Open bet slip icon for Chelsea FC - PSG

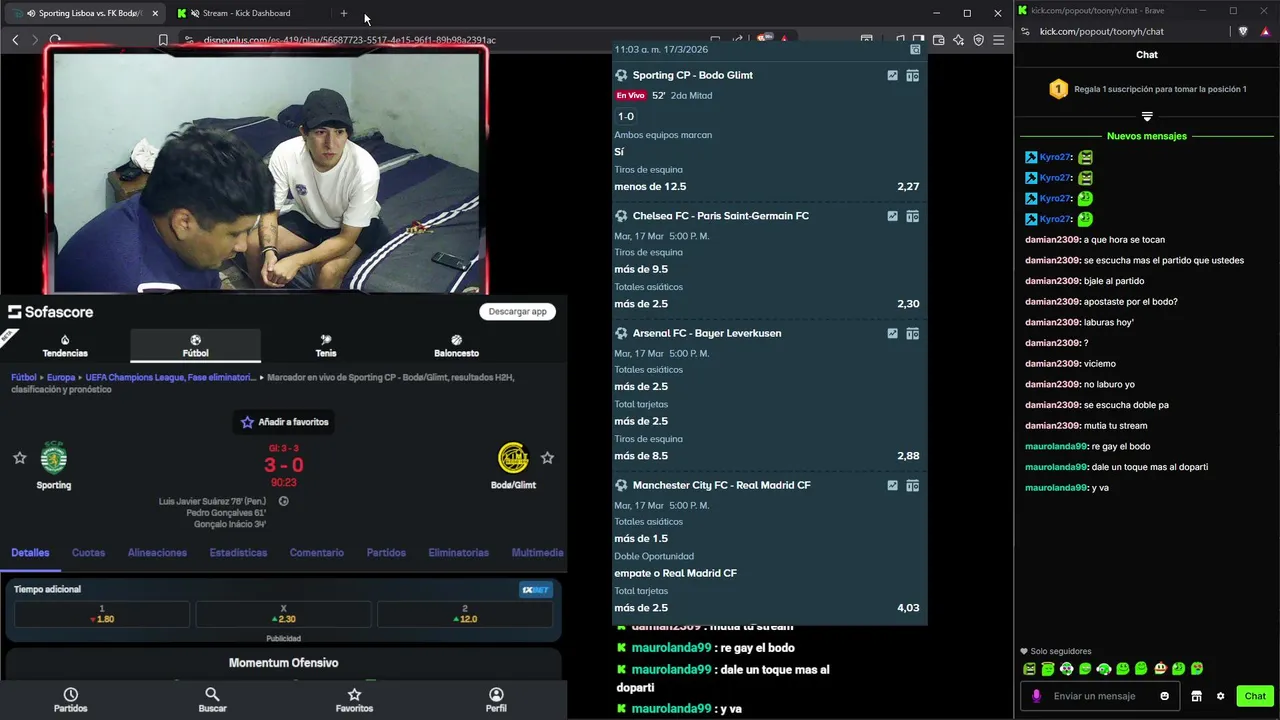tap(912, 216)
